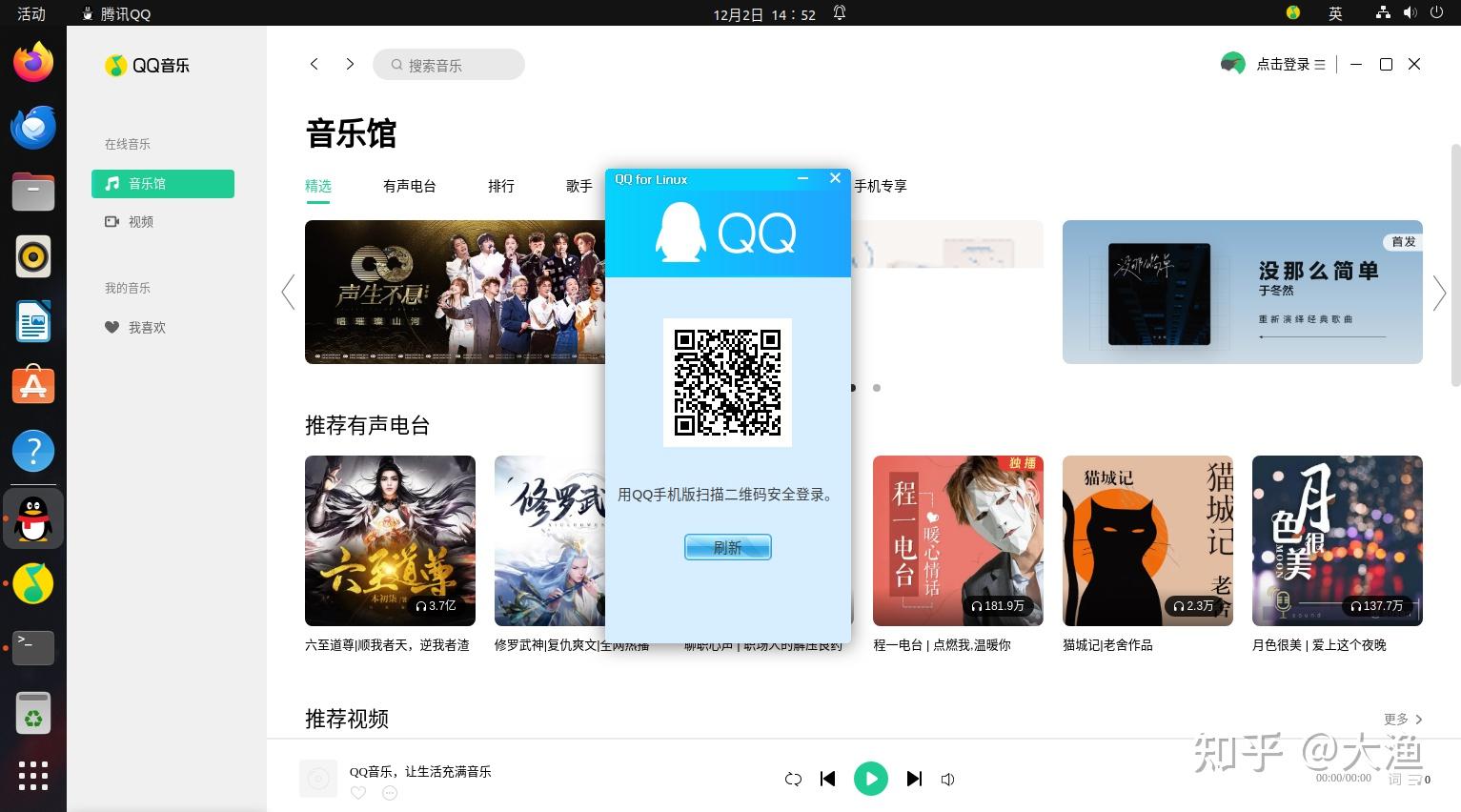Toggle repeat mode in the playback bar
This screenshot has height=812, width=1461.
pos(793,779)
